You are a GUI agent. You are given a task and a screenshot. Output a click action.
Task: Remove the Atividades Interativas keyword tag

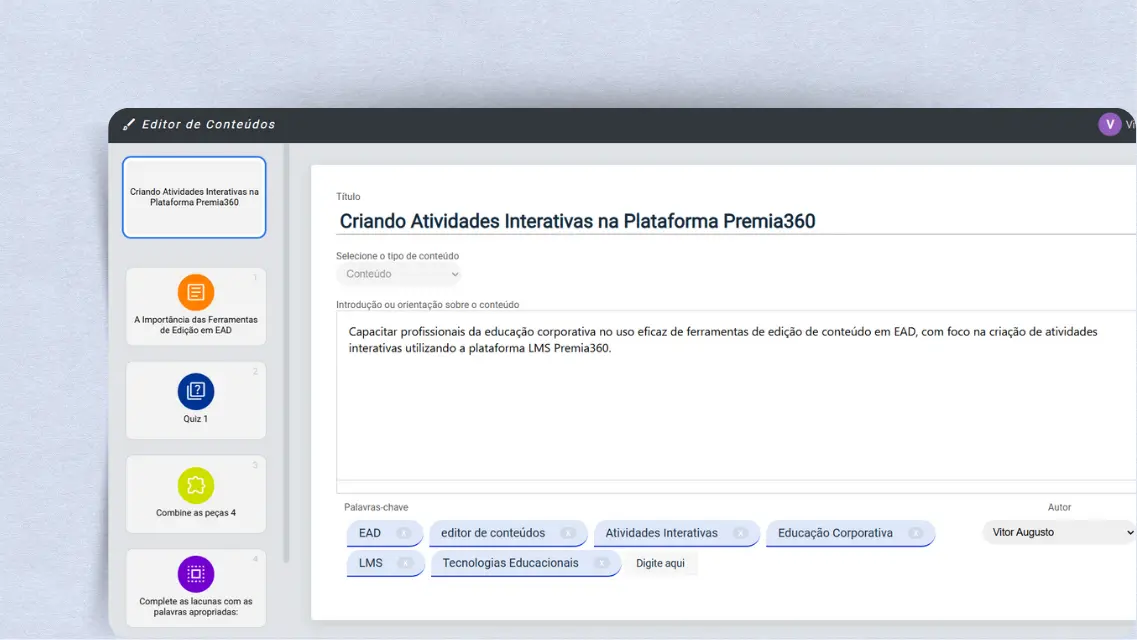tap(740, 533)
